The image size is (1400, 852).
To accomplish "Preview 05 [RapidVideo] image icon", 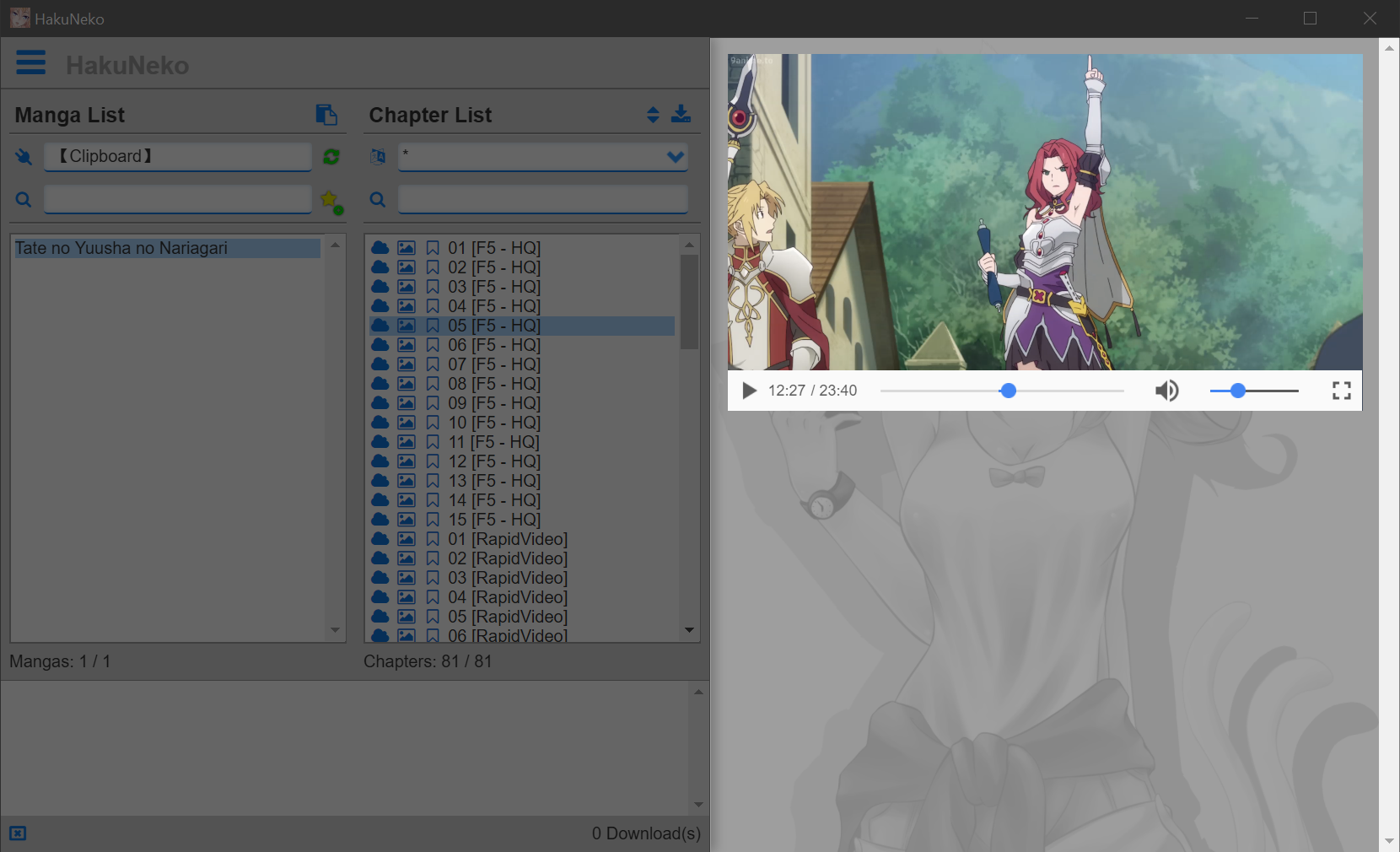I will [x=407, y=617].
